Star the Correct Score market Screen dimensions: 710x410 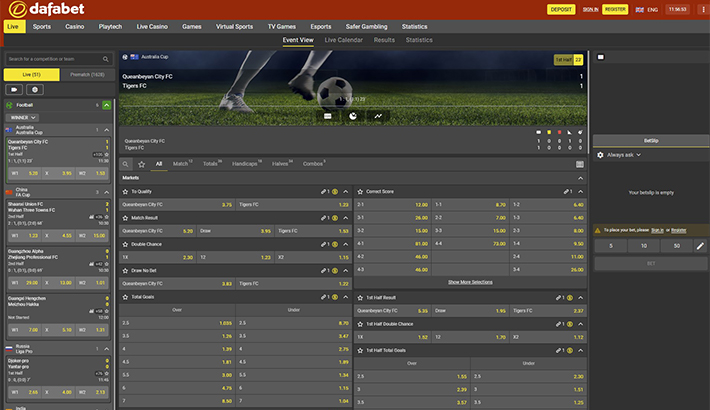[x=360, y=192]
